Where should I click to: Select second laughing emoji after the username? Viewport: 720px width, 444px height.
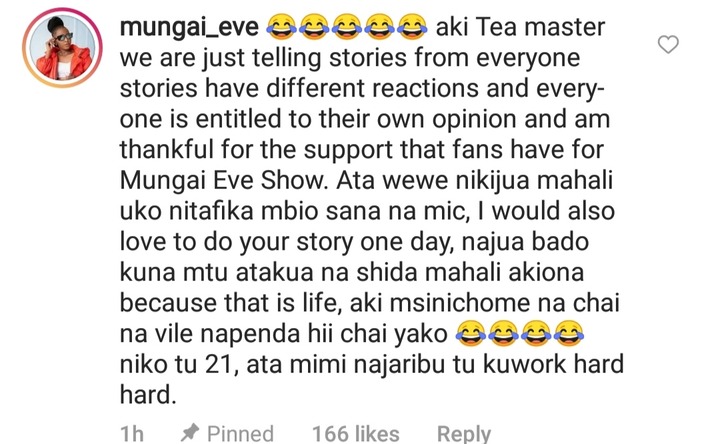[314, 27]
